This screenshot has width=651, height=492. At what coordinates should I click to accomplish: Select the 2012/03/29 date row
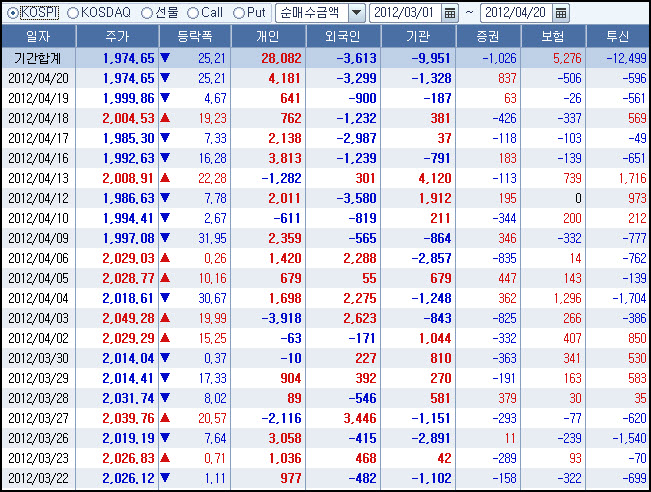[325, 378]
